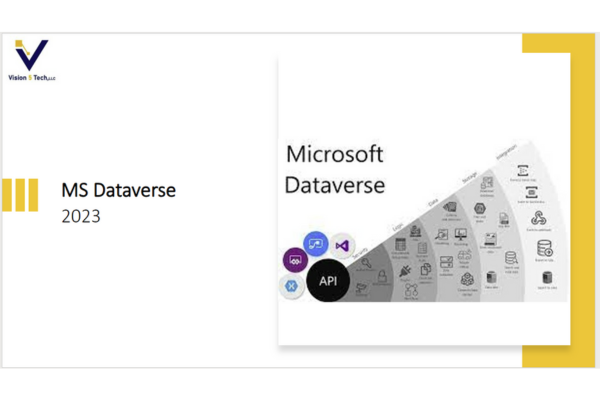Select the monitor reporting icon in Data section
Viewport: 600px width, 400px height.
tap(462, 232)
